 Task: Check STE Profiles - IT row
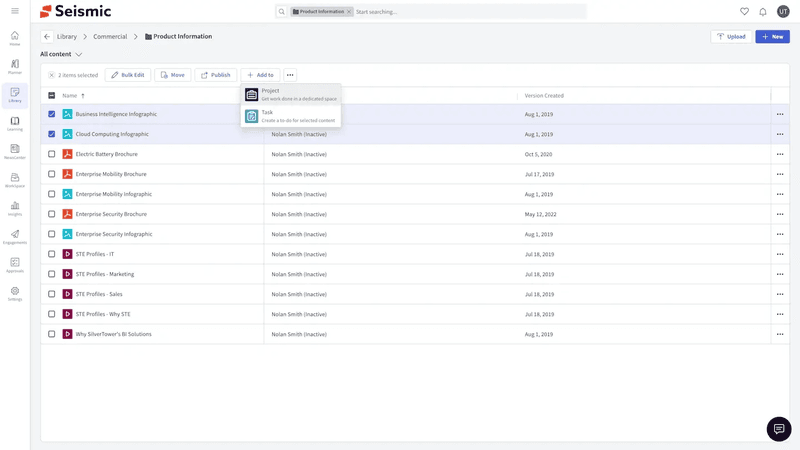52,254
